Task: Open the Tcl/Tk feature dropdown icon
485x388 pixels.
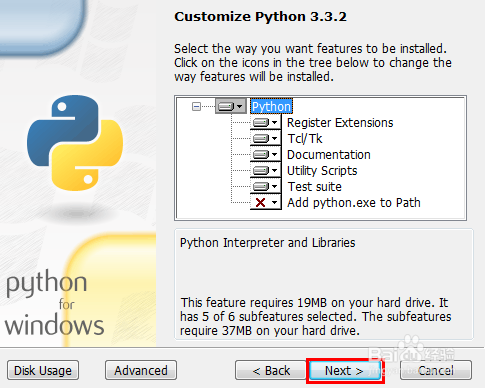Action: (266, 138)
